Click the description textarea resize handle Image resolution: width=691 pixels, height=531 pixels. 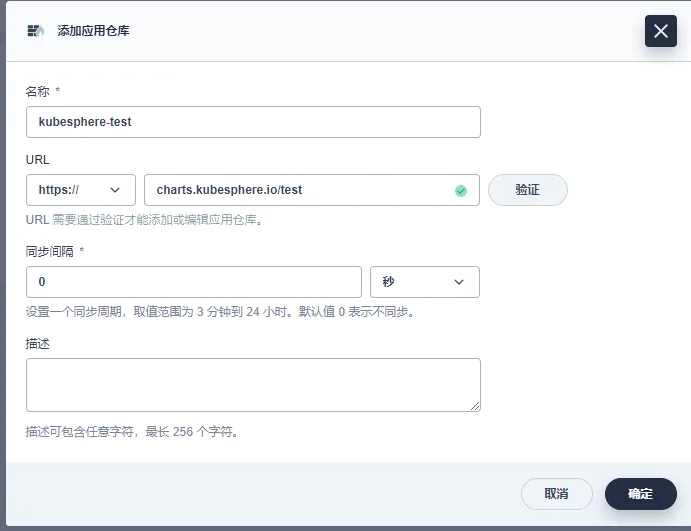pyautogui.click(x=475, y=406)
